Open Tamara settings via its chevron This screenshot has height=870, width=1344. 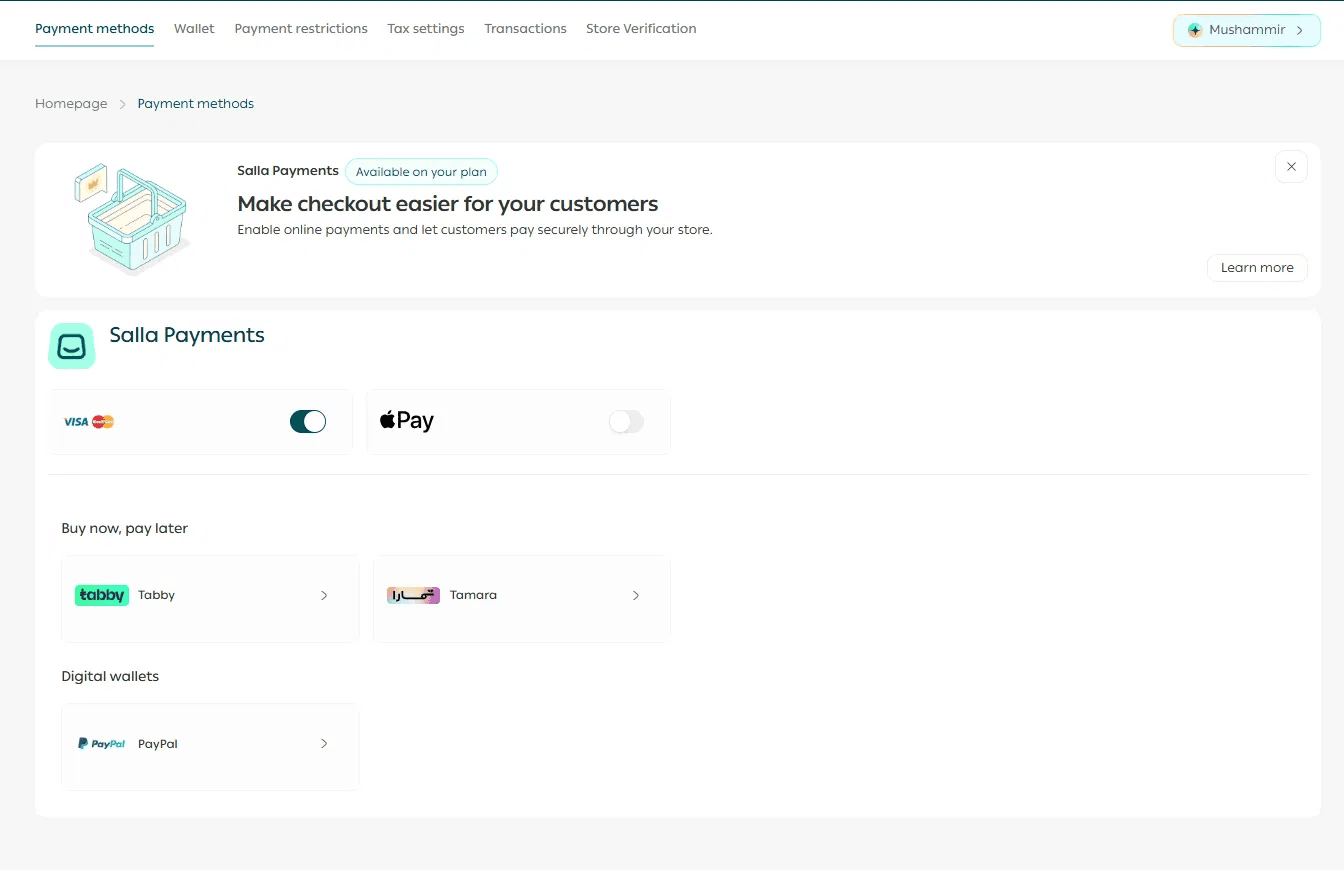[636, 596]
